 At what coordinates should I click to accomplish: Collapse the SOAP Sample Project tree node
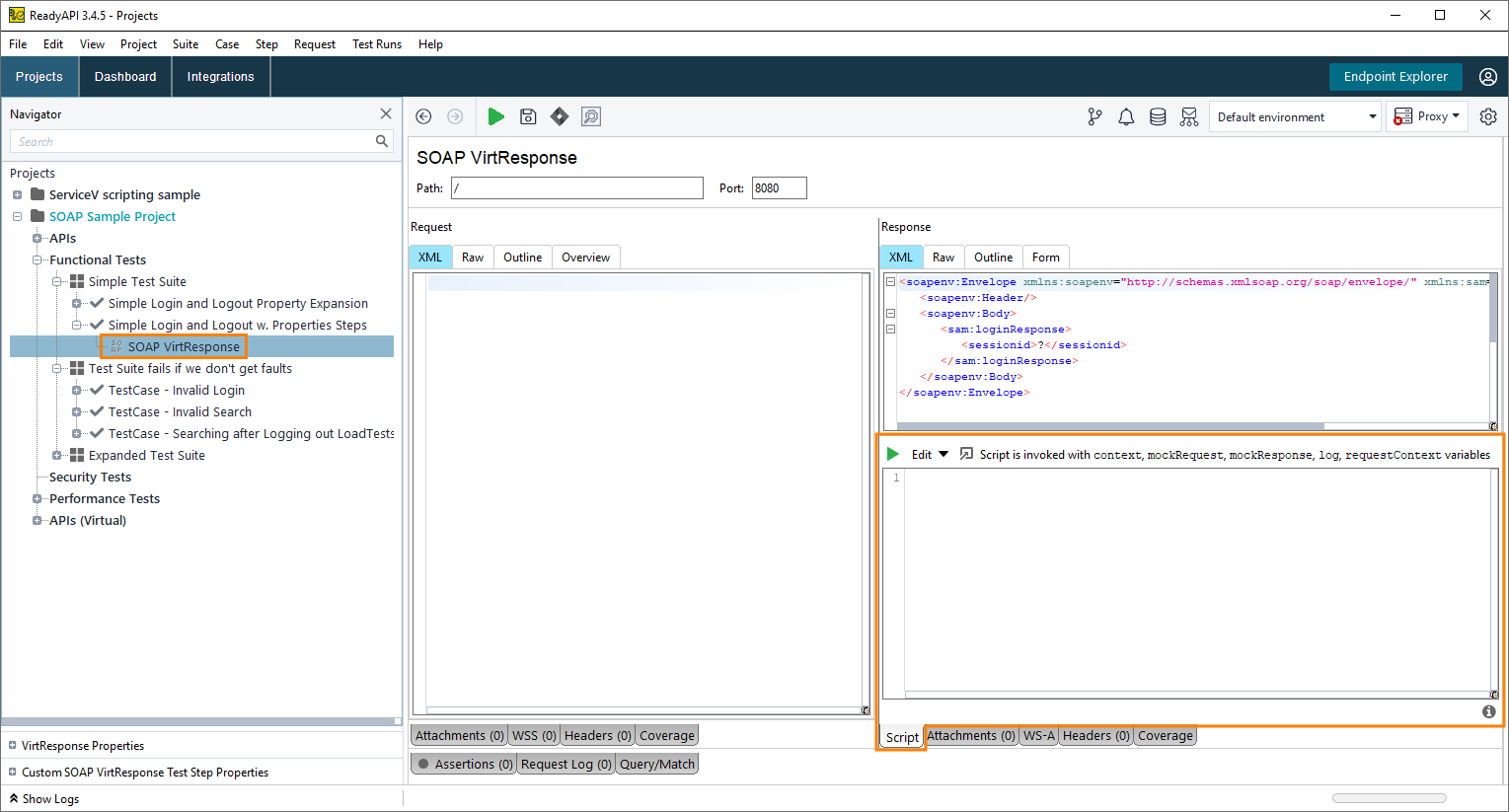(17, 216)
